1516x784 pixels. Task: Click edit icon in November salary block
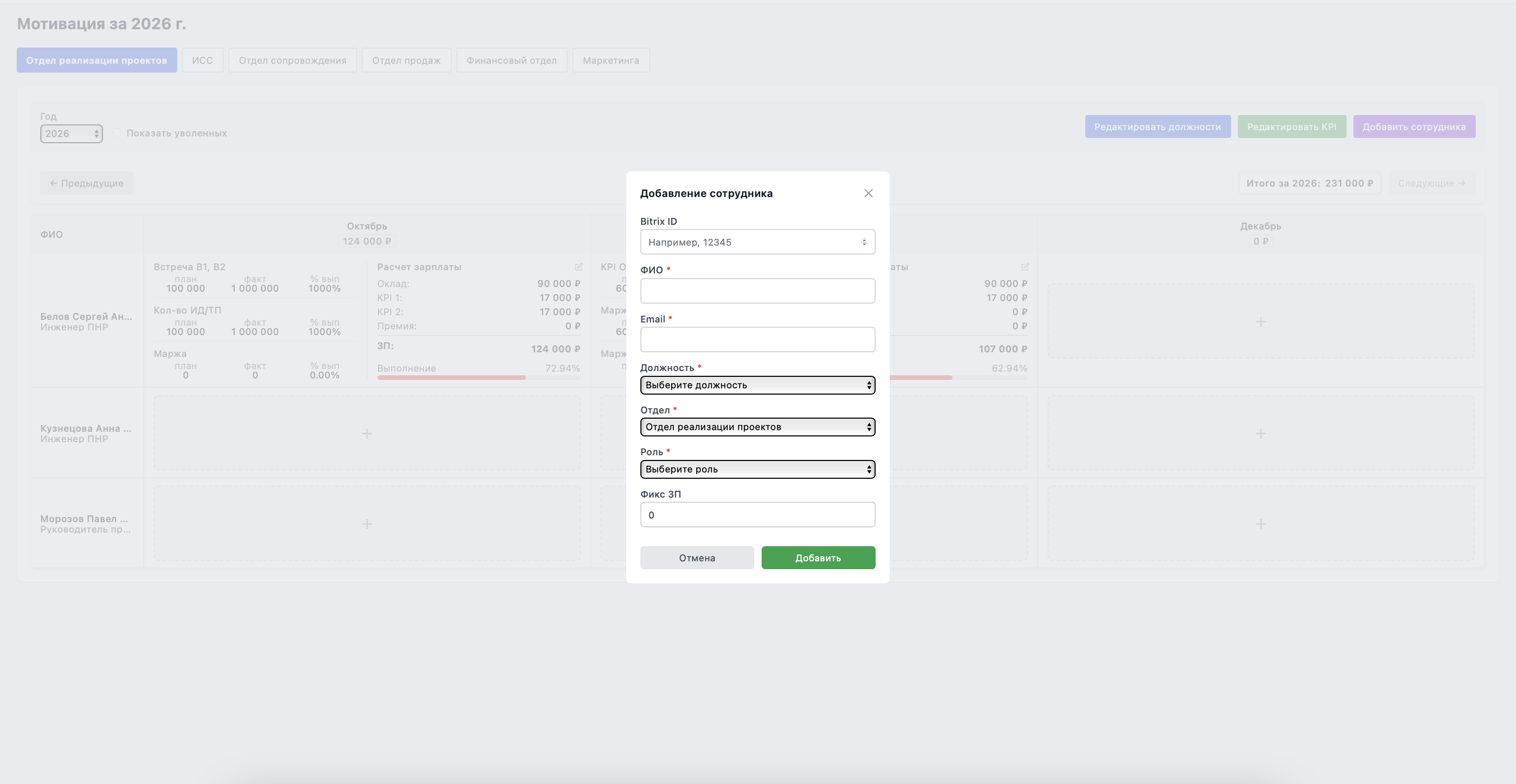(1025, 267)
